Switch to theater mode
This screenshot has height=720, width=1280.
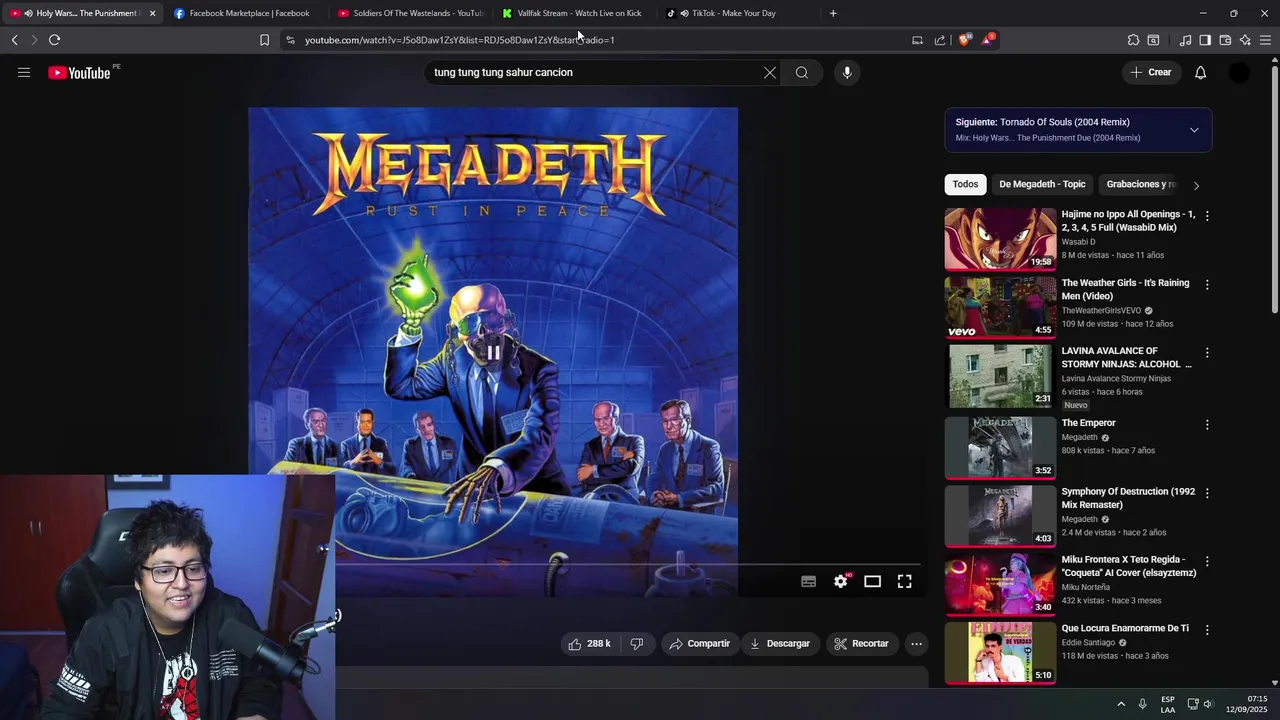click(873, 581)
